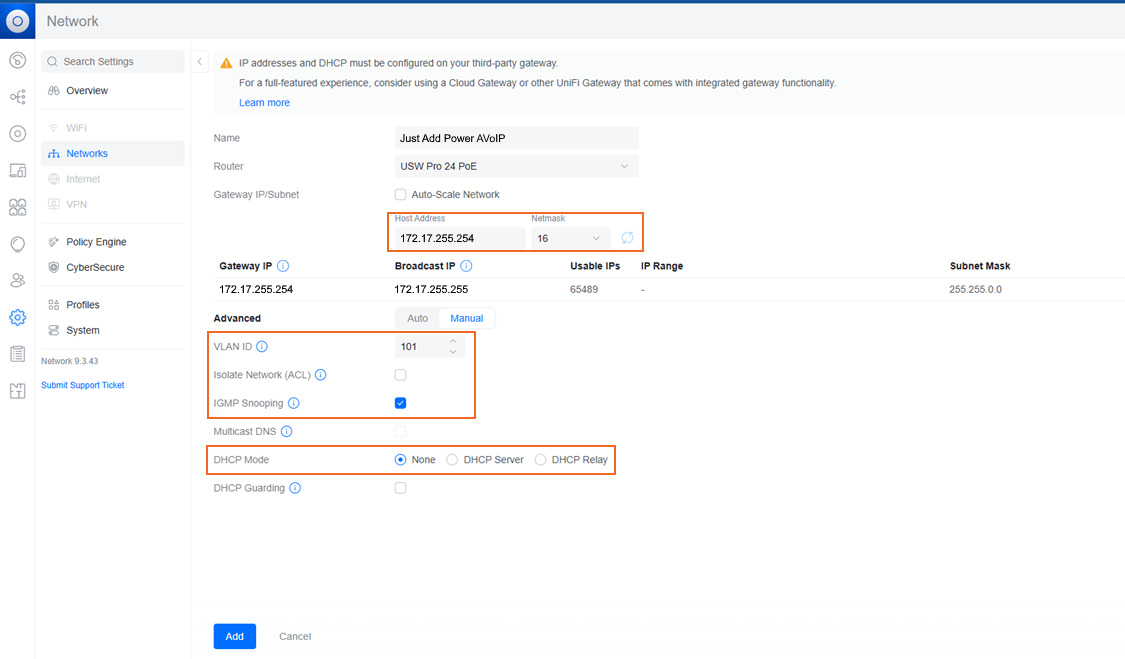Decrease VLAN ID with down arrow
The width and height of the screenshot is (1125, 659).
(453, 352)
